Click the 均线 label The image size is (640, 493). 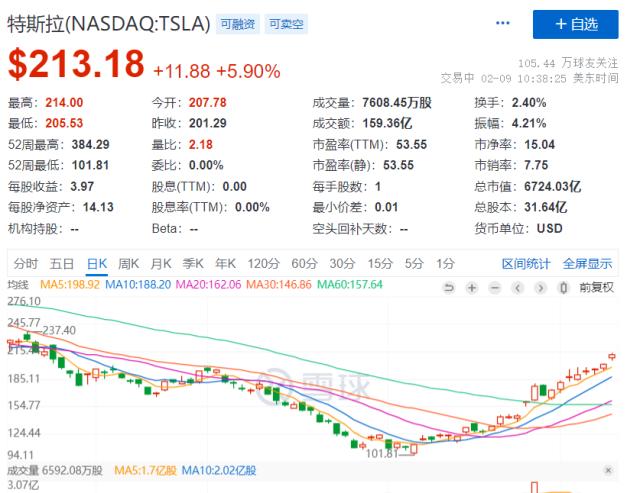18,284
